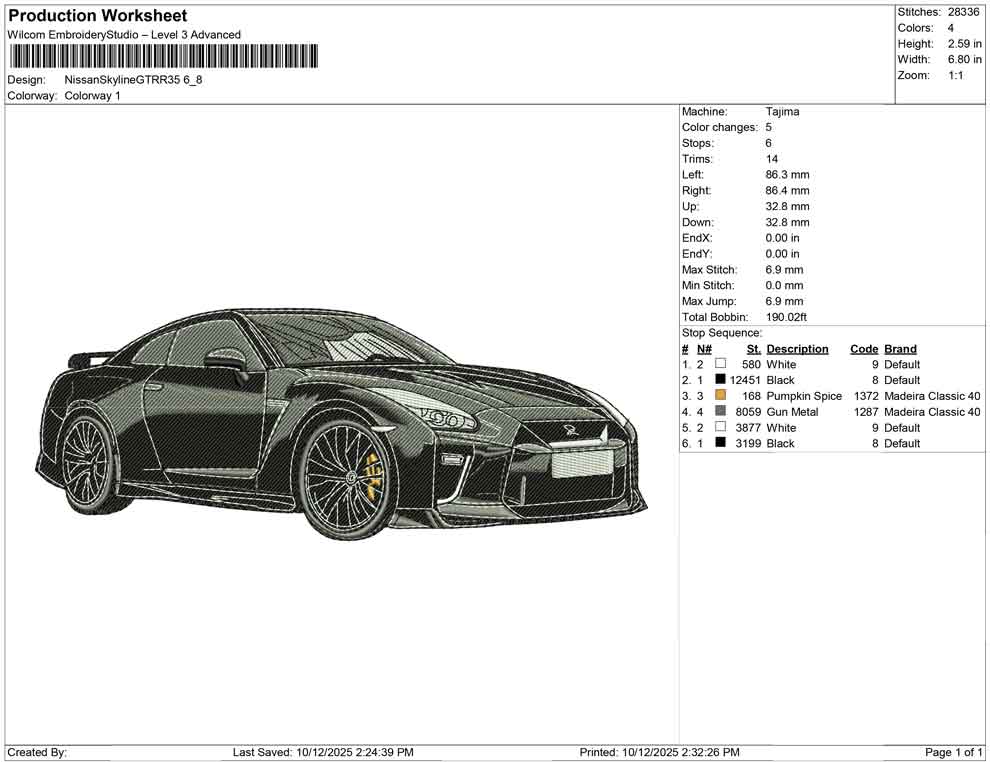Select the Madeira Classic 40 Pumpkin Spice brand
The width and height of the screenshot is (990, 762).
(932, 396)
